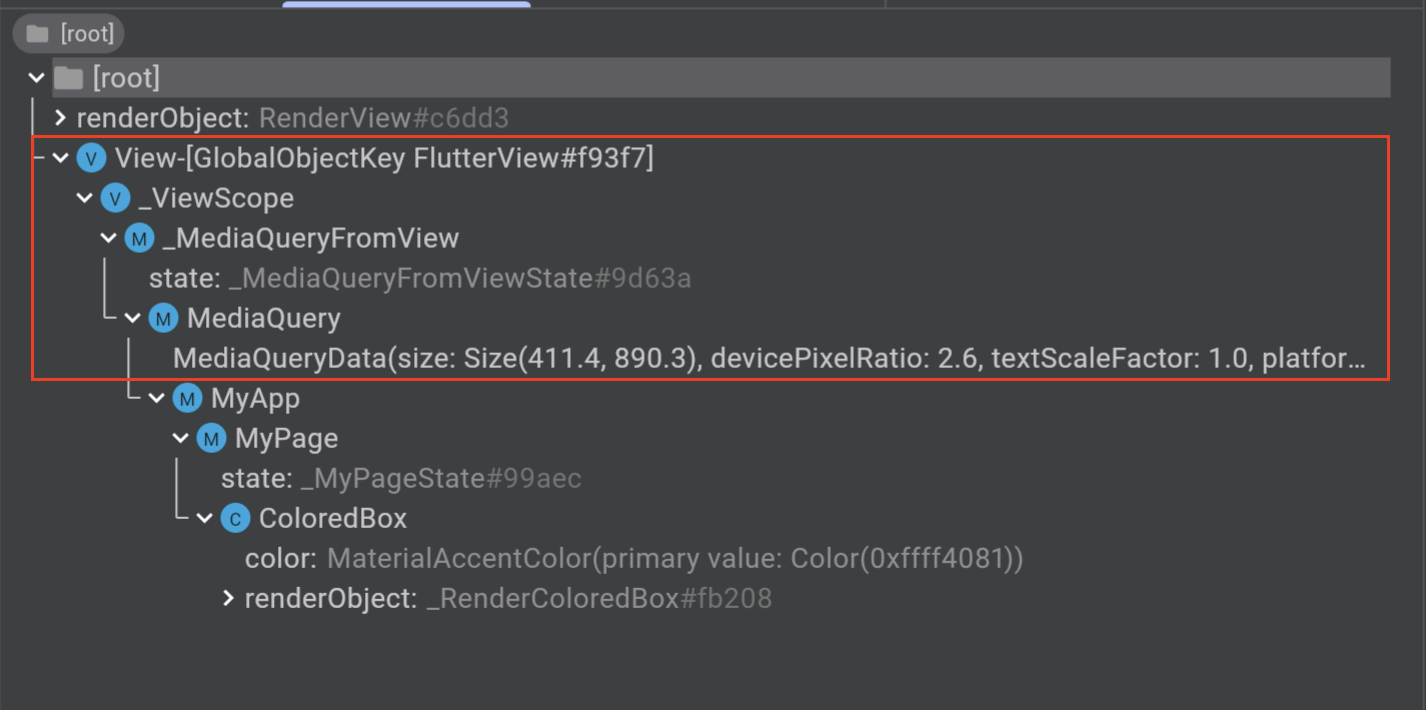Click the MyPage M icon
This screenshot has width=1426, height=710.
[x=211, y=438]
